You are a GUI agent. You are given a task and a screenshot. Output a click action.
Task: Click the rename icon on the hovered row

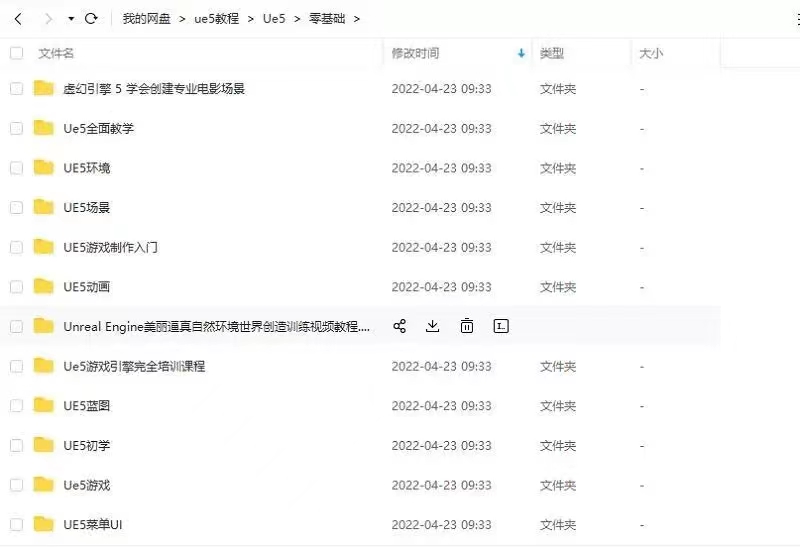pos(502,326)
